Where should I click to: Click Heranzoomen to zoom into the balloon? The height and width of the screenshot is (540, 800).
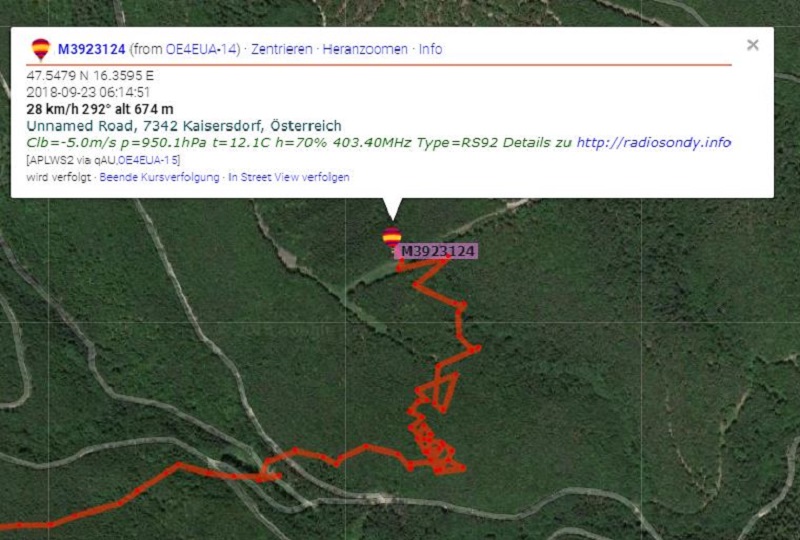click(365, 49)
